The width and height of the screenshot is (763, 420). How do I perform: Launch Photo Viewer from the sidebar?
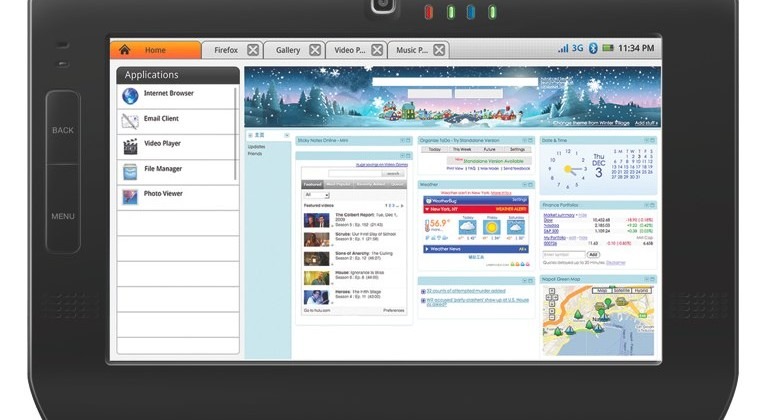(x=163, y=195)
